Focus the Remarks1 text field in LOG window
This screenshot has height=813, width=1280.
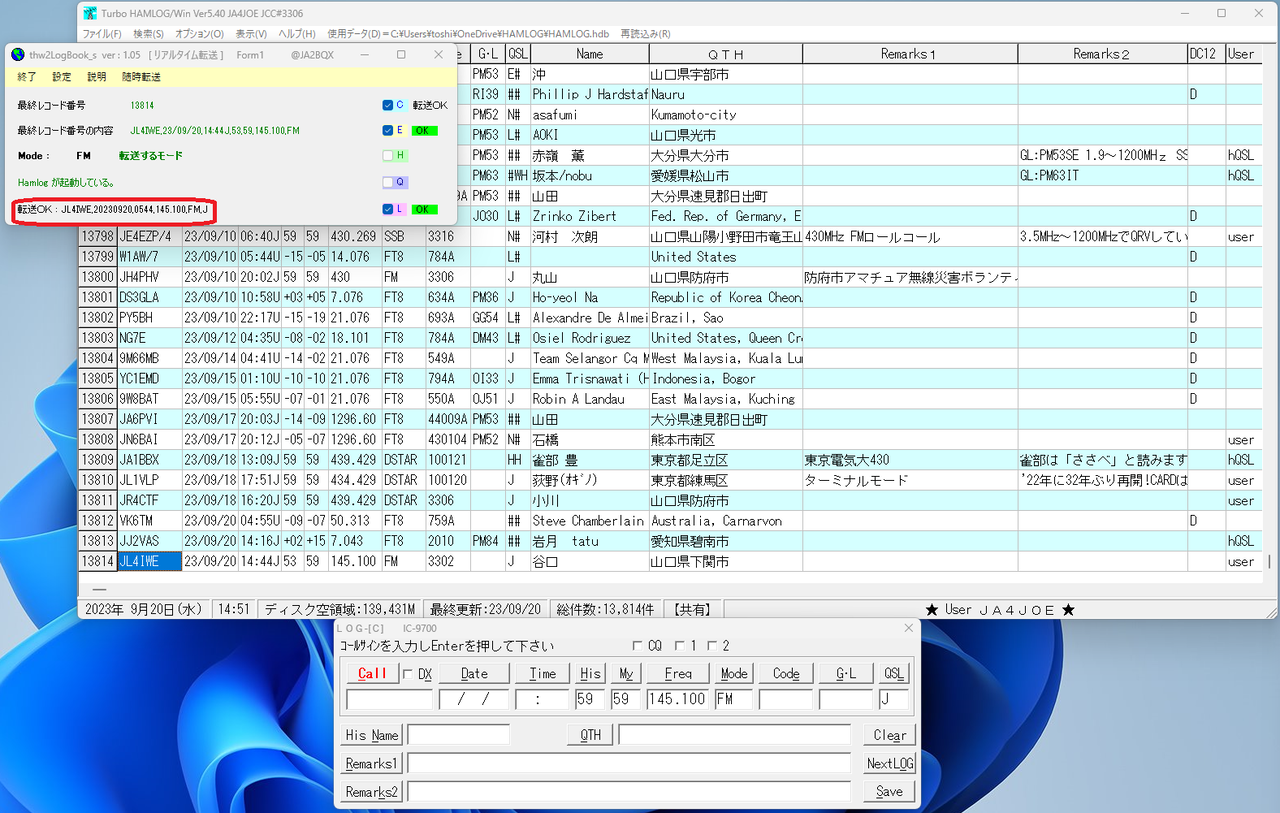[x=629, y=764]
